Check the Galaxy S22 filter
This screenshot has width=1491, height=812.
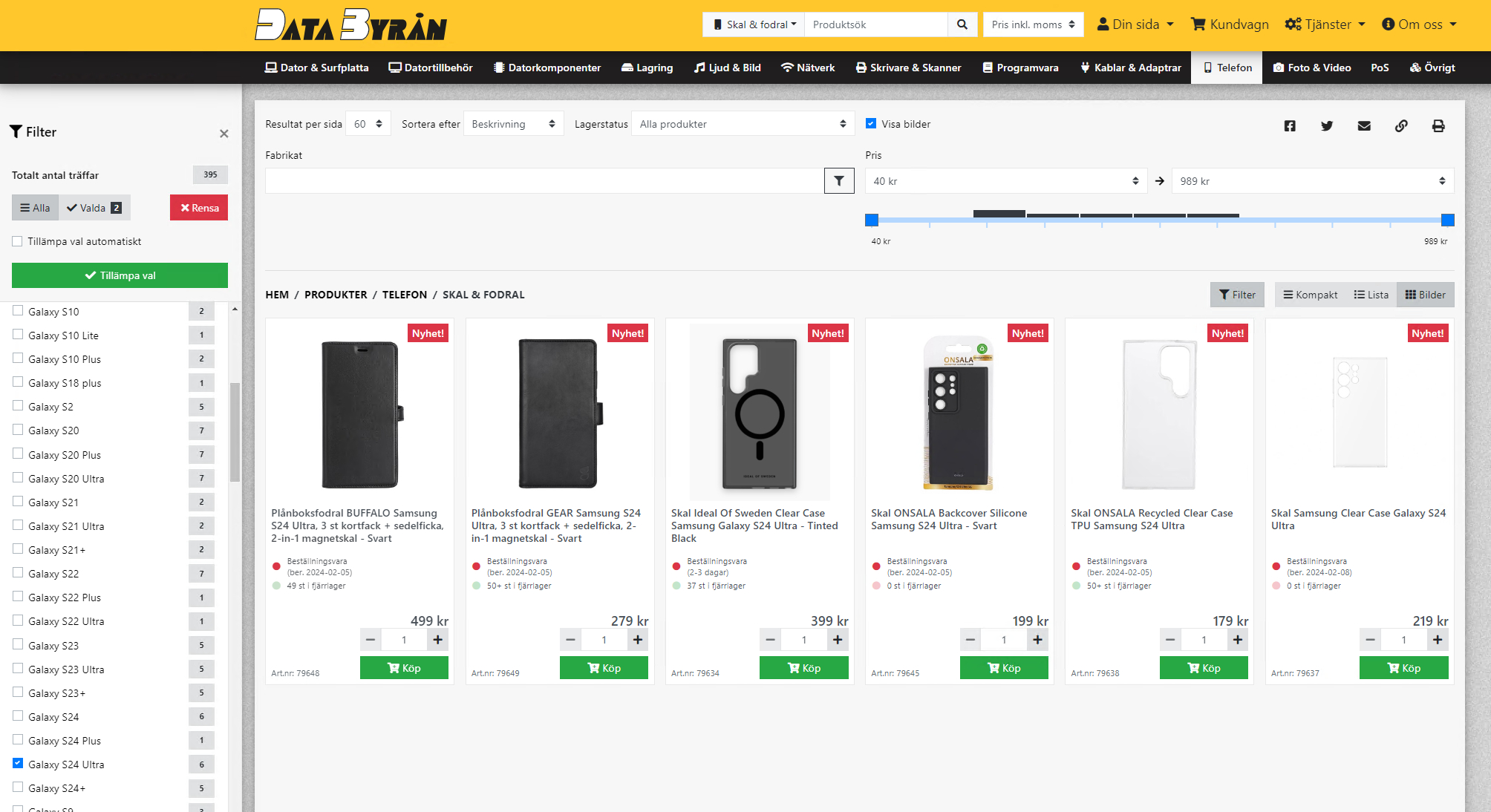[18, 573]
